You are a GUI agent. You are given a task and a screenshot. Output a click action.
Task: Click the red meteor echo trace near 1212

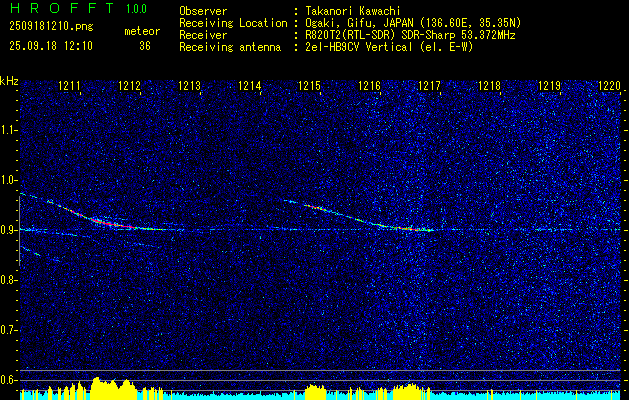click(x=106, y=222)
